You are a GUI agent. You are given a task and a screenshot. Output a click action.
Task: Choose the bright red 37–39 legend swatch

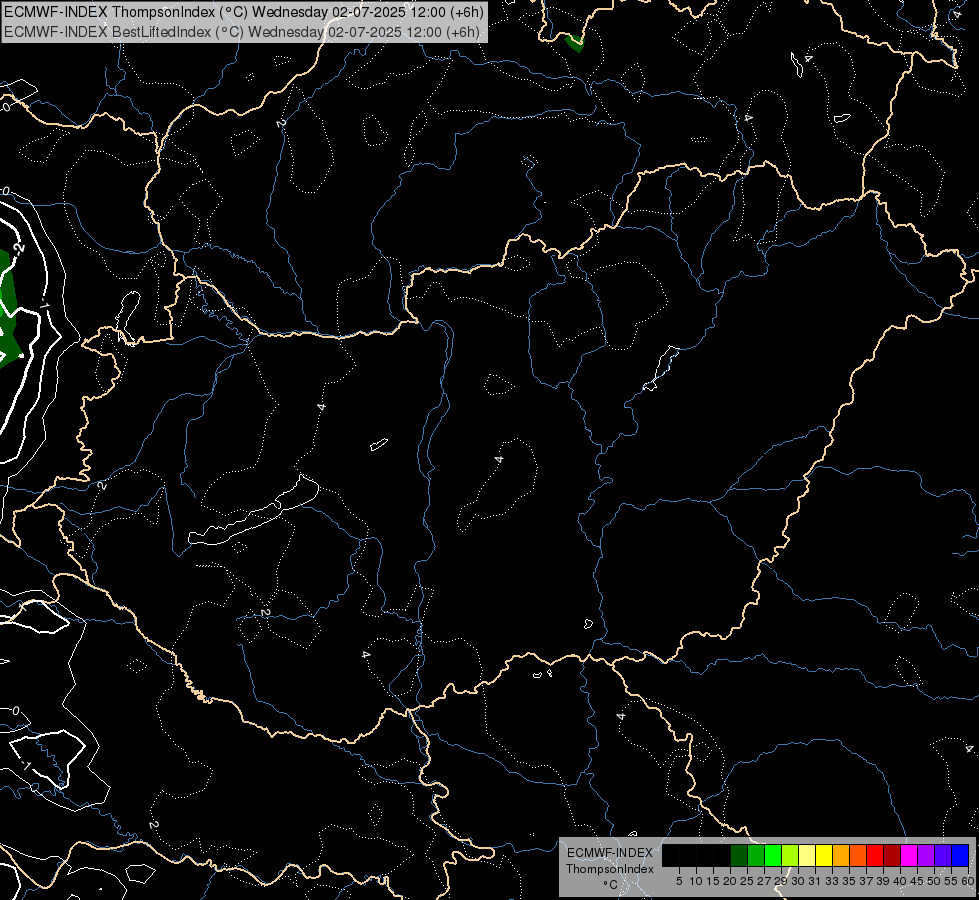coord(875,856)
